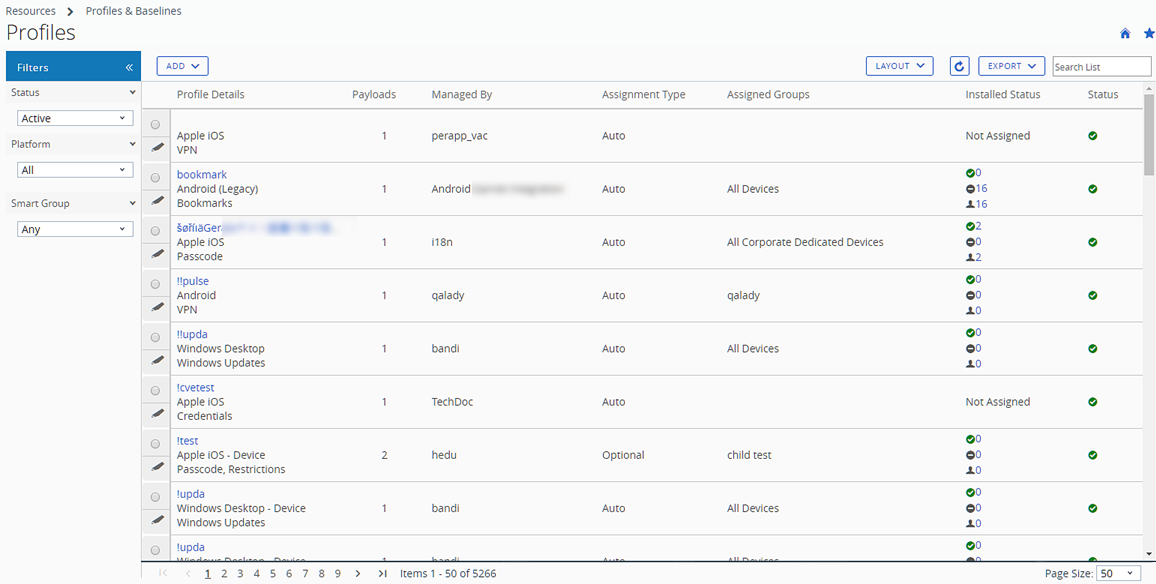1156x584 pixels.
Task: Edit the !!upda profile pencil icon
Action: click(x=156, y=360)
